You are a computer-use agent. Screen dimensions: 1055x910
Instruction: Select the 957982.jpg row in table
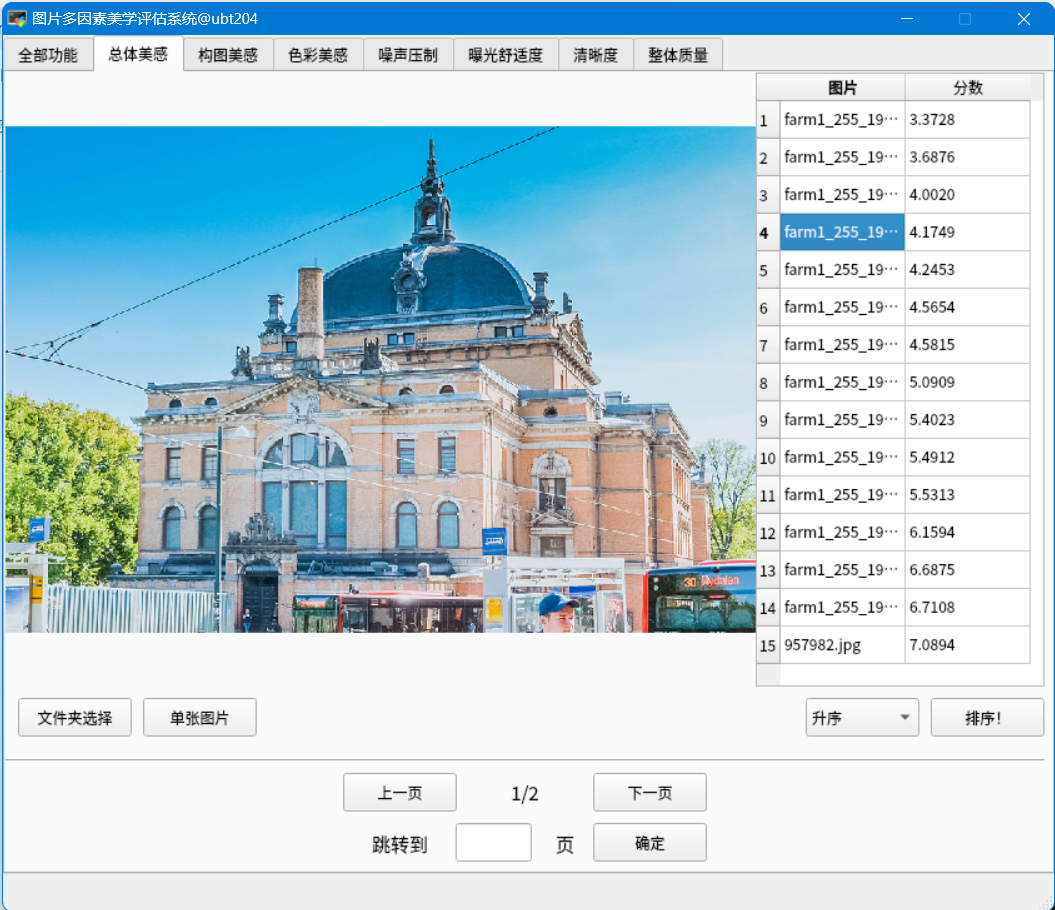tap(842, 645)
